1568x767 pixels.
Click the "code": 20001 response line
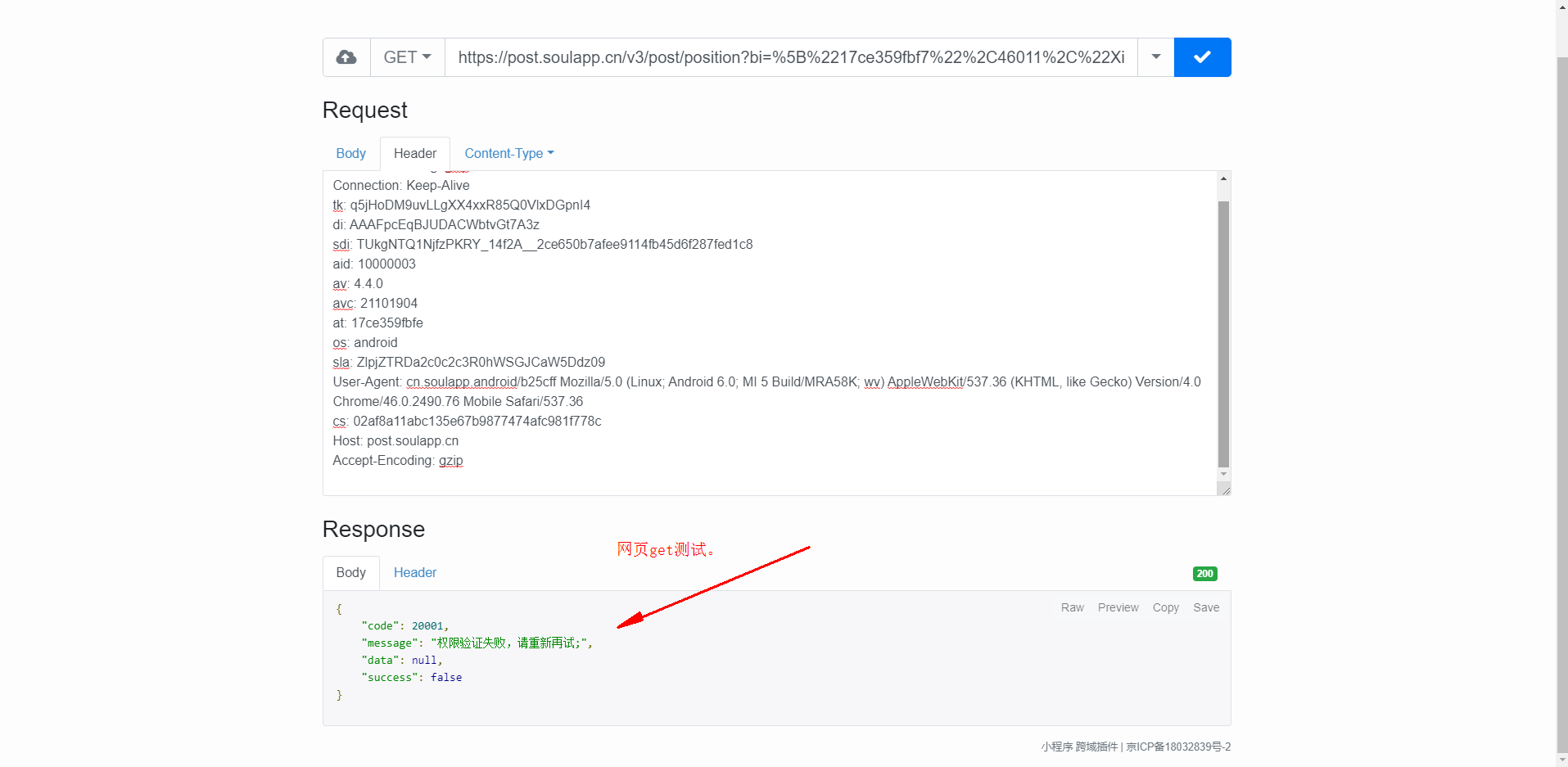pyautogui.click(x=404, y=626)
